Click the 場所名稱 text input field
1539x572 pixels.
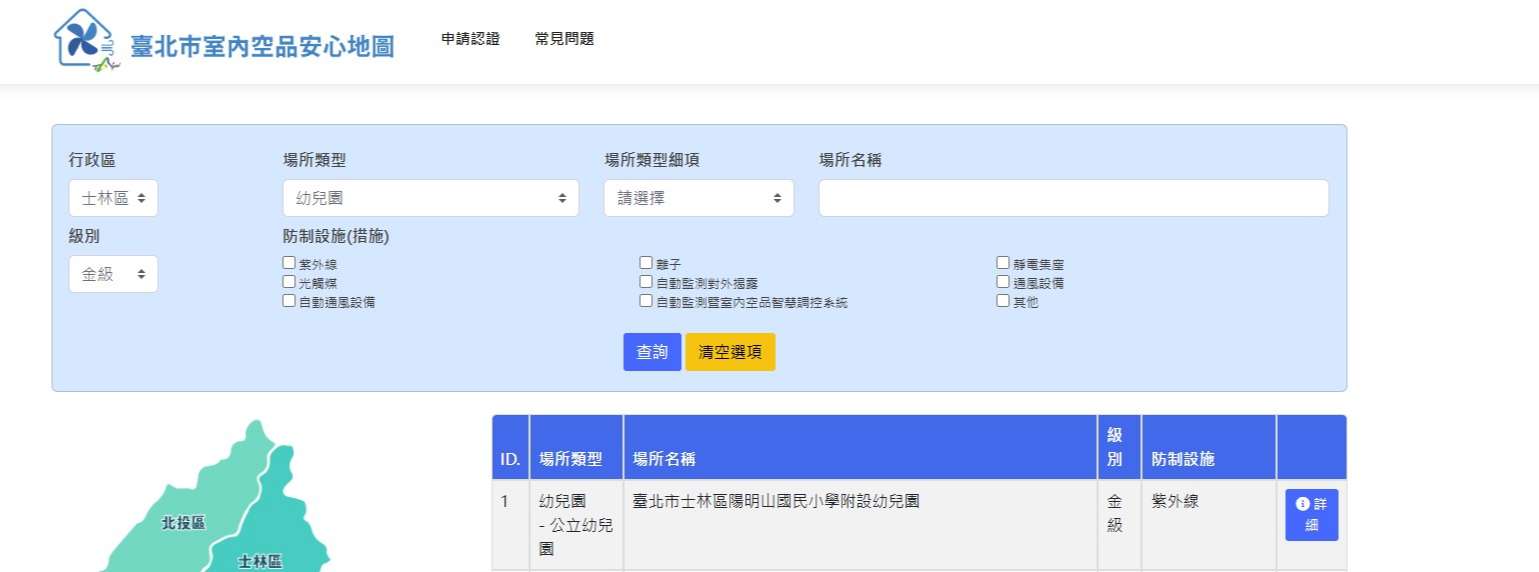tap(1073, 198)
